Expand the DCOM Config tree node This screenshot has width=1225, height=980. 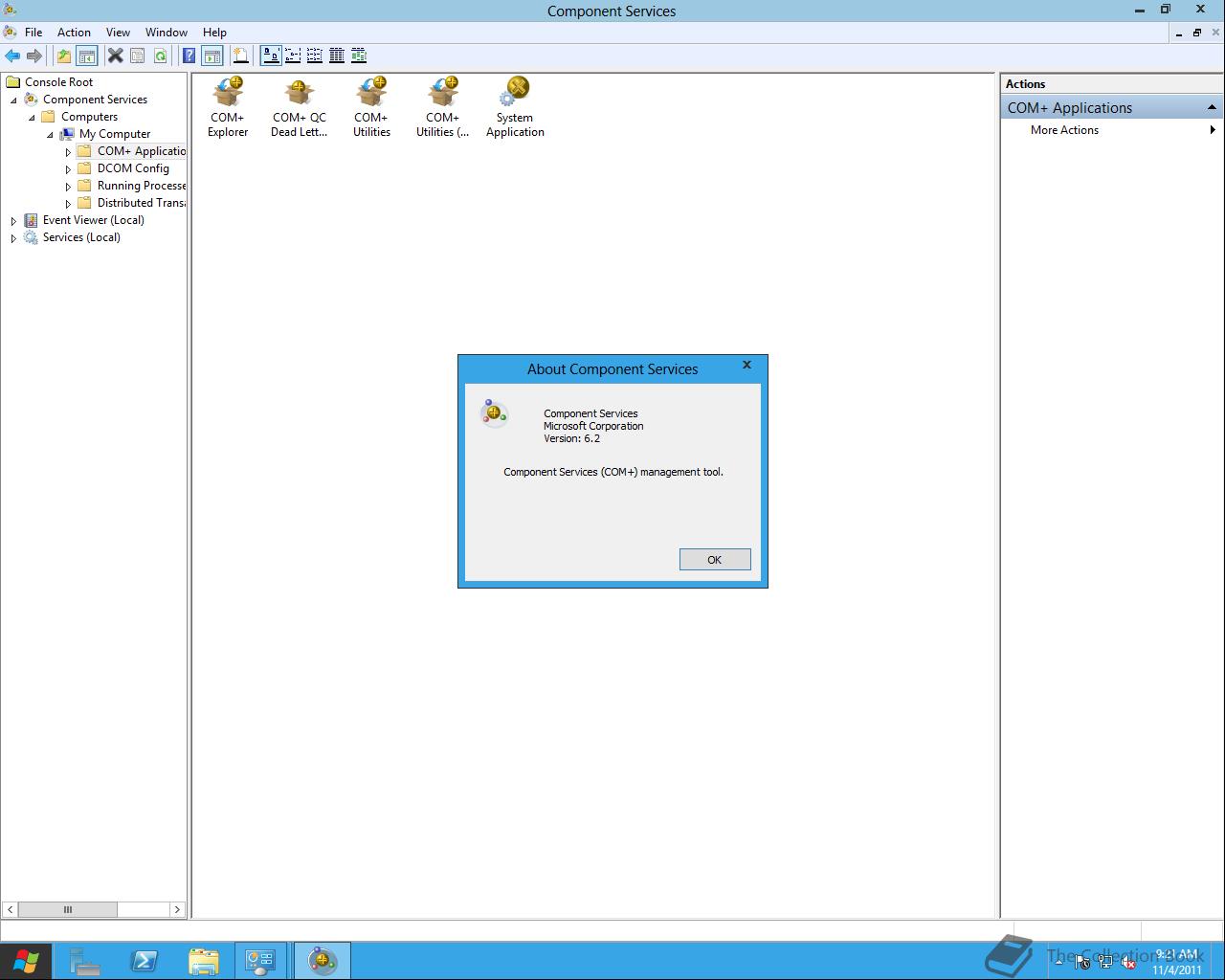(x=68, y=168)
